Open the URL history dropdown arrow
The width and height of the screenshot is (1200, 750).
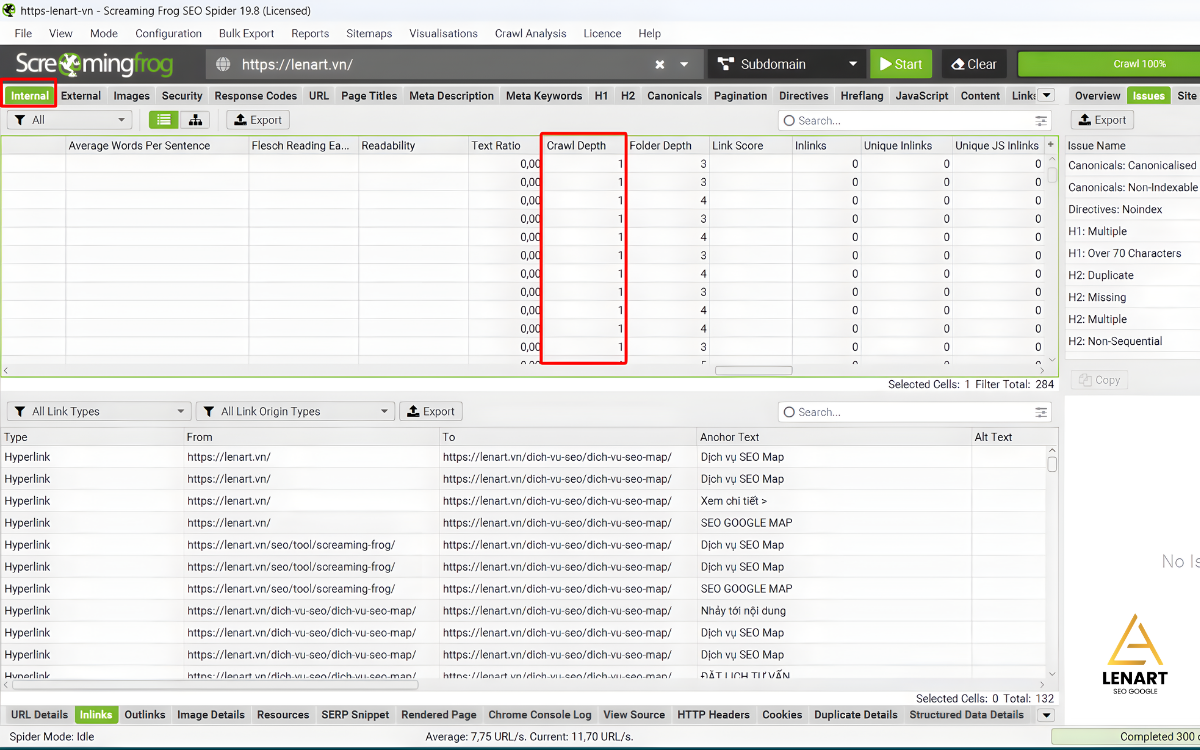tap(685, 64)
